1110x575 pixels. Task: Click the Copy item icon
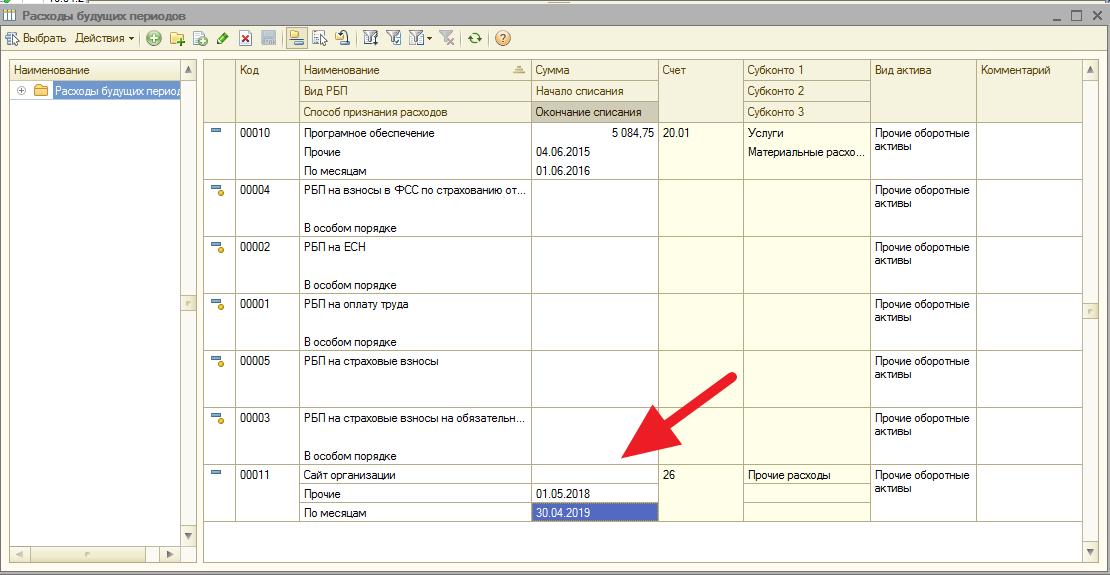coord(200,38)
